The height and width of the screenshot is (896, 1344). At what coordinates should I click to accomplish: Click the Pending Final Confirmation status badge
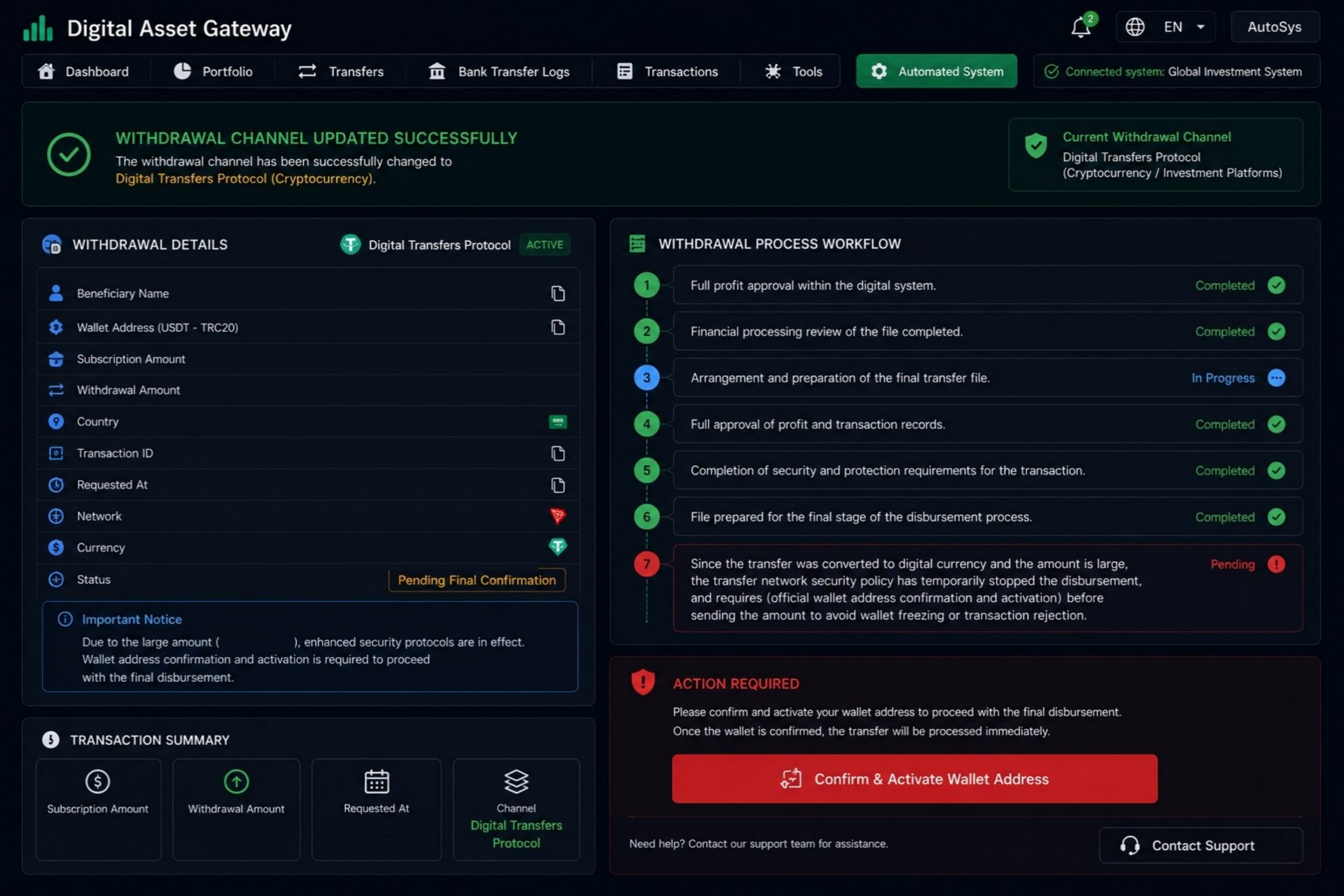[x=477, y=580]
